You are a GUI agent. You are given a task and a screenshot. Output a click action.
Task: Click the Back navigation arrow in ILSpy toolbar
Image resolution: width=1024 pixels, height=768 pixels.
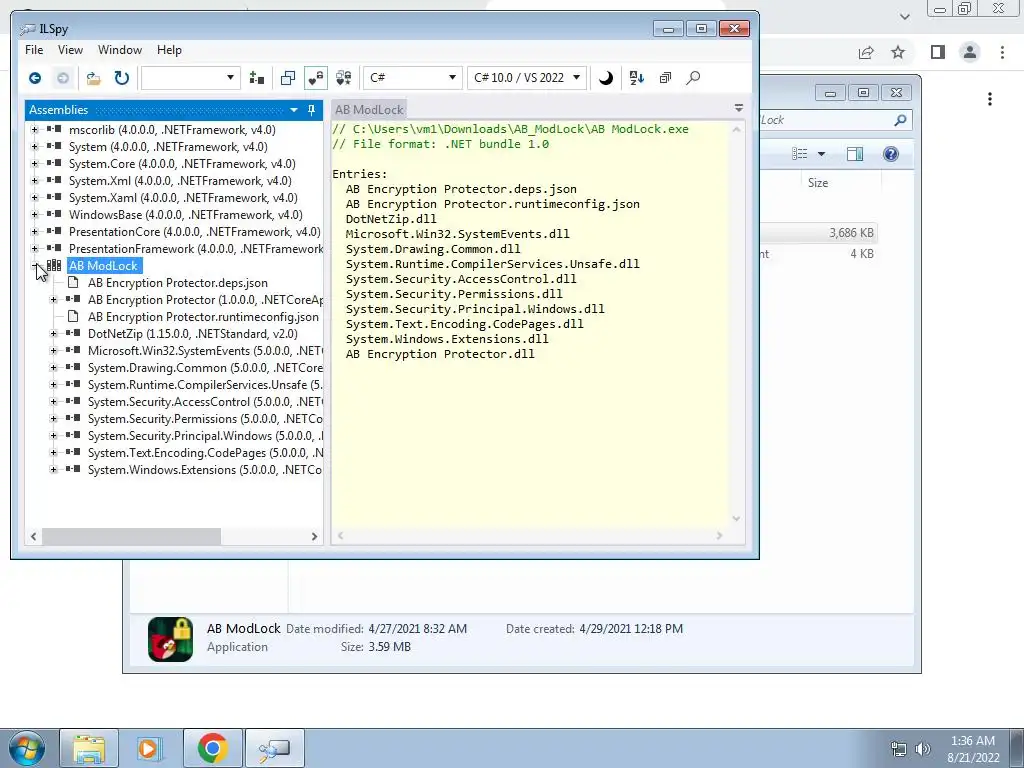point(35,78)
